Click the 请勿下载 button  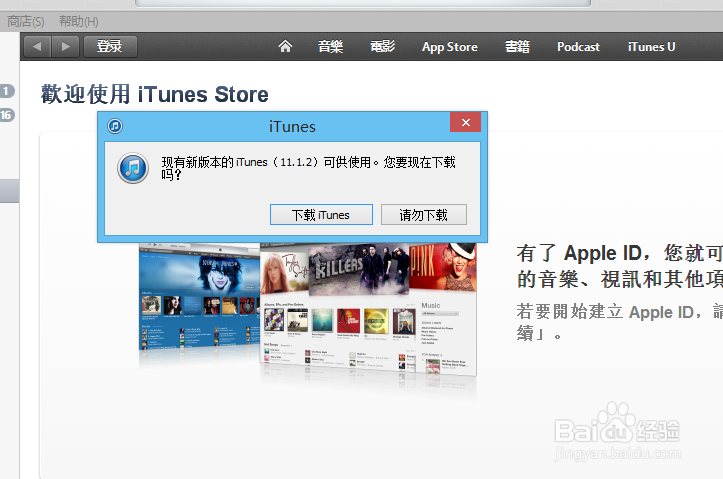423,215
